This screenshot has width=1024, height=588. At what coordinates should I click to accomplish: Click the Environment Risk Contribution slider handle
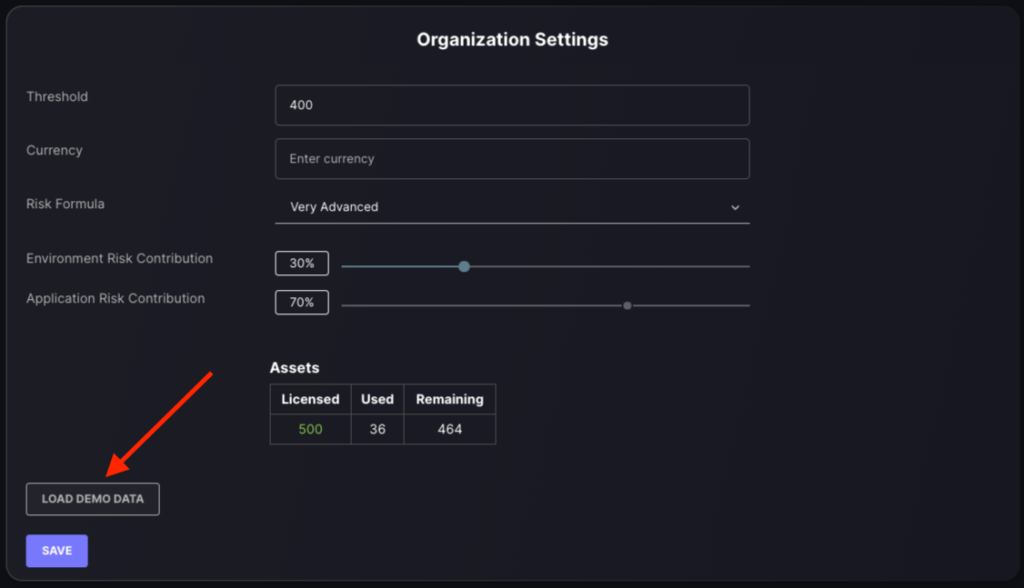point(464,267)
